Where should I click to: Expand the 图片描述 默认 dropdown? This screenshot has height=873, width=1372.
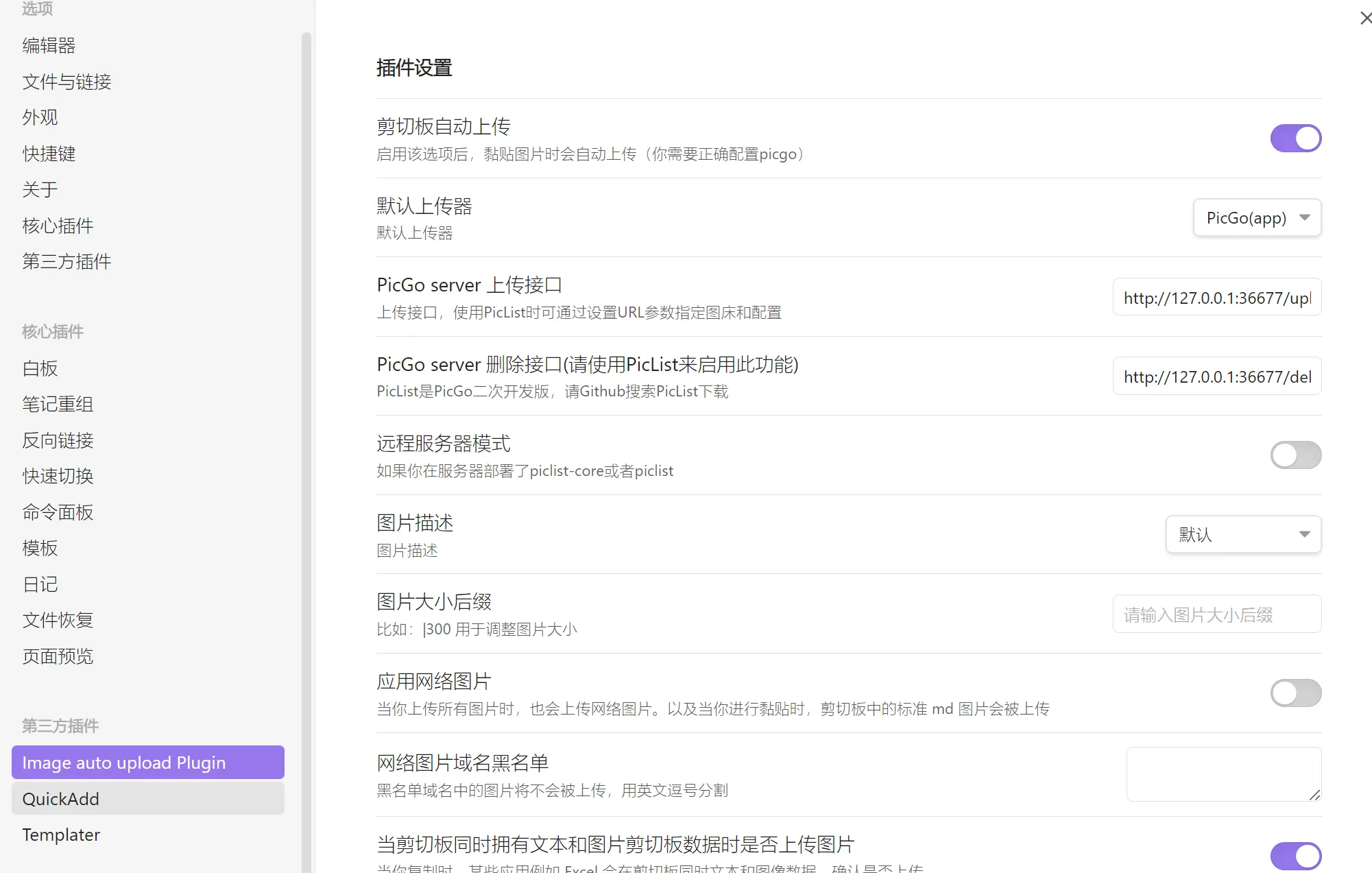click(x=1243, y=535)
